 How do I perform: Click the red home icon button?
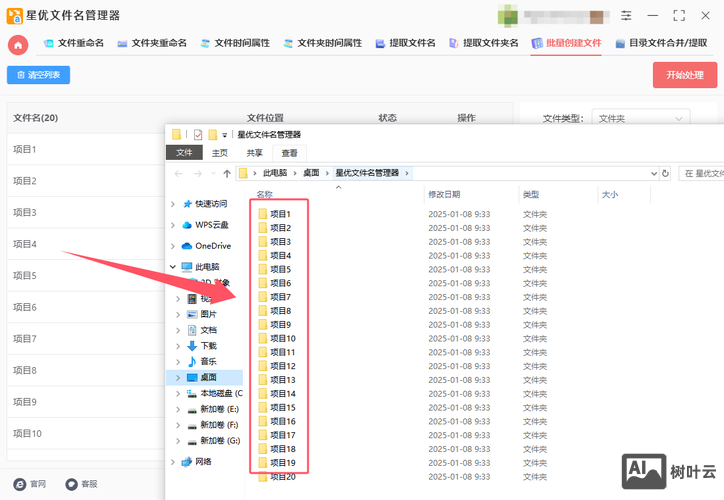18,45
